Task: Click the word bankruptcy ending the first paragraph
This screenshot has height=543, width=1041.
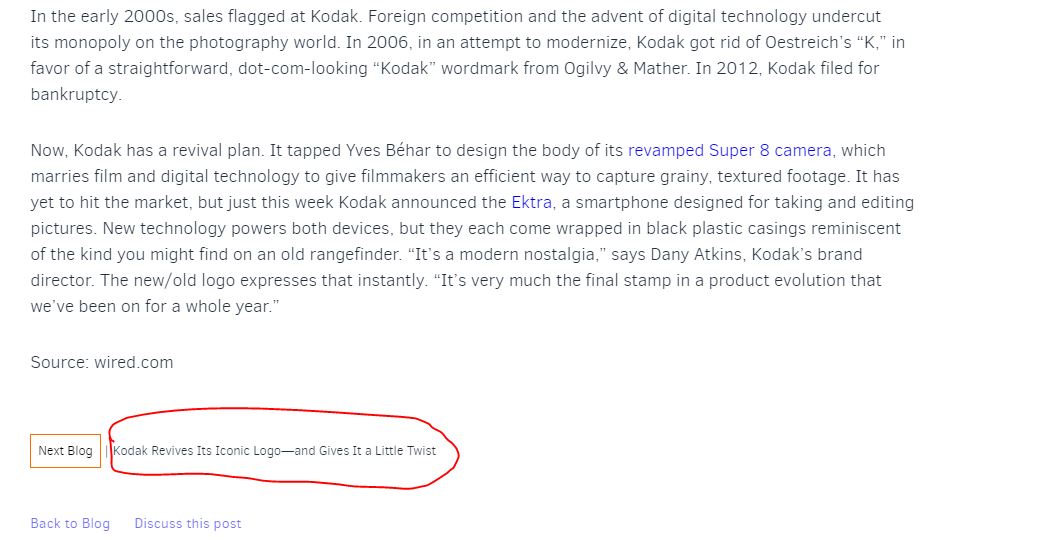Action: (x=74, y=94)
